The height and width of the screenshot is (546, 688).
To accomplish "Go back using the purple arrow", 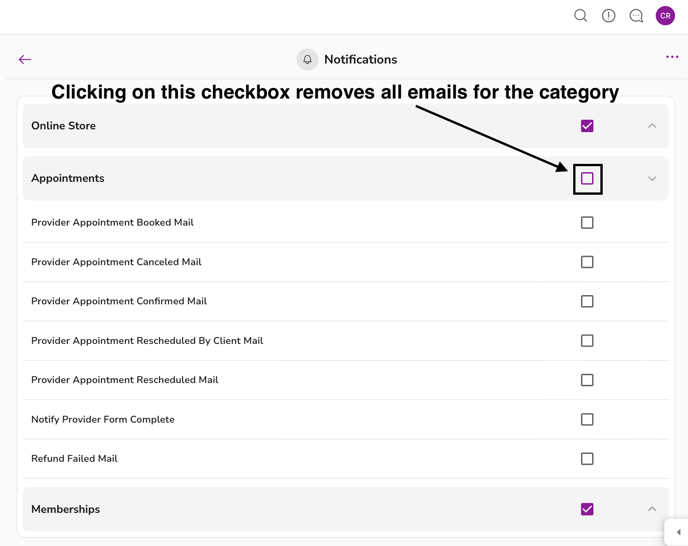I will point(25,60).
